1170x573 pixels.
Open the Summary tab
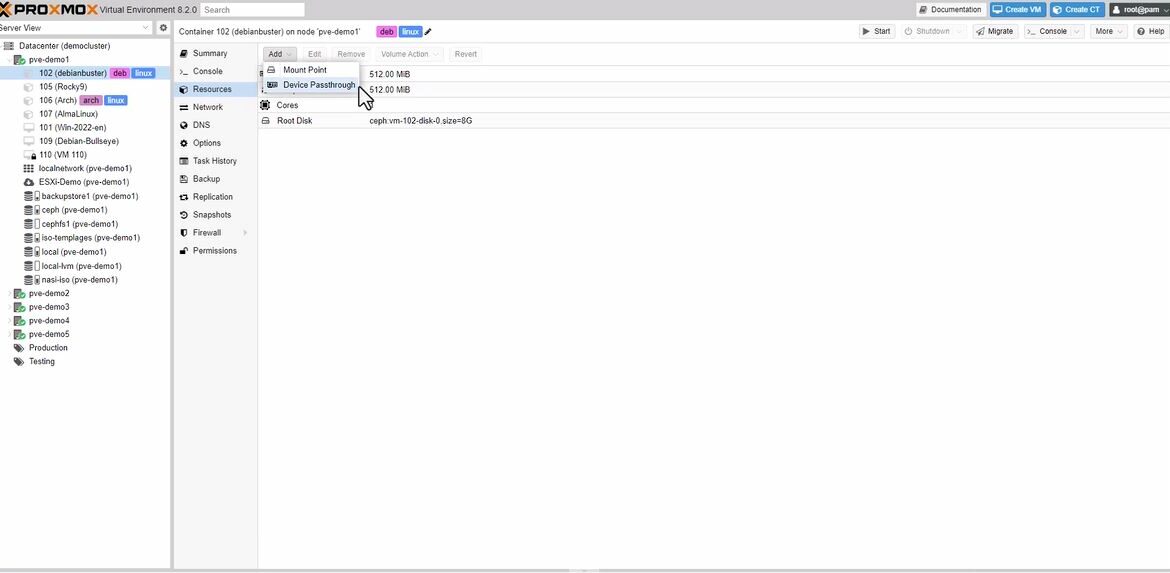tap(215, 53)
